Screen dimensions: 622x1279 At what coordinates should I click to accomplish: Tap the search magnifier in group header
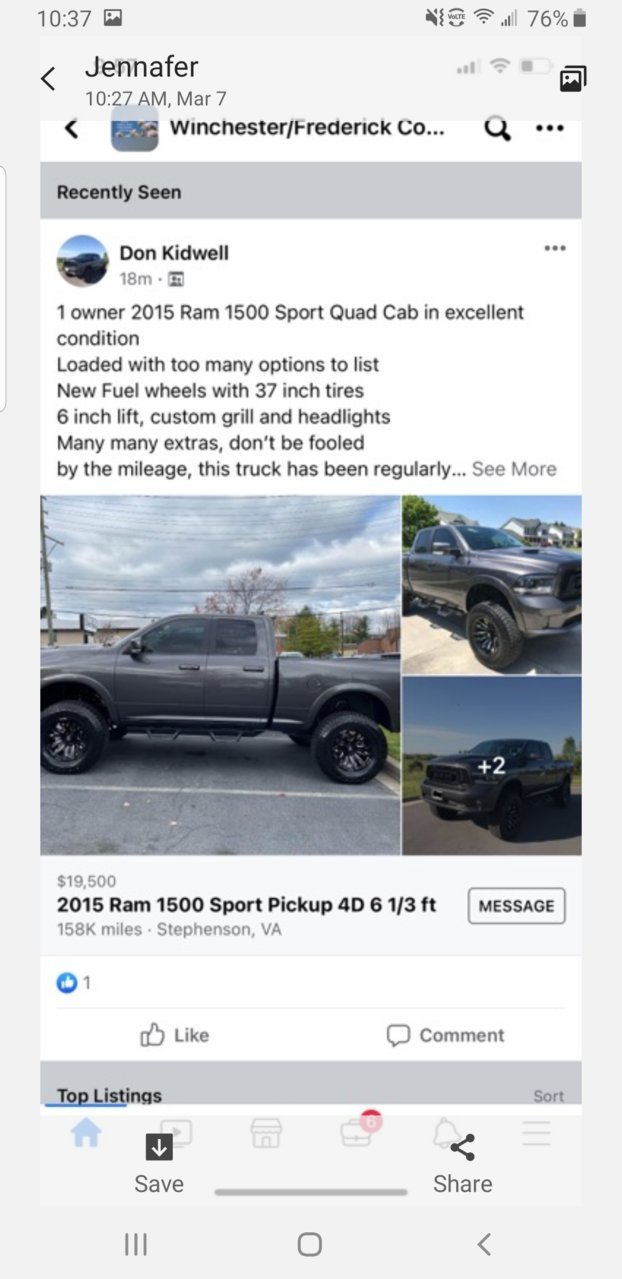pos(497,129)
